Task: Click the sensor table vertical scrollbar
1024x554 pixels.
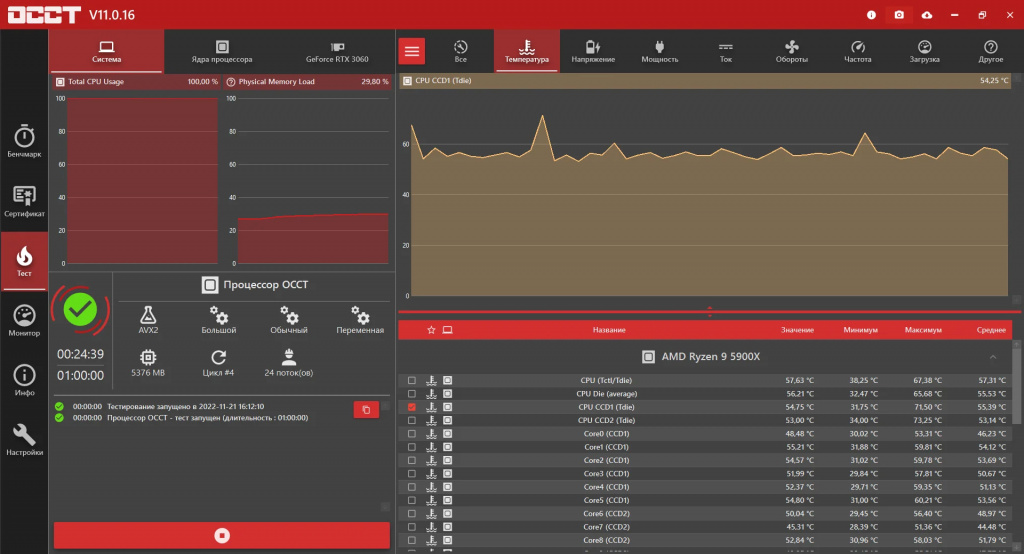Action: 1016,385
